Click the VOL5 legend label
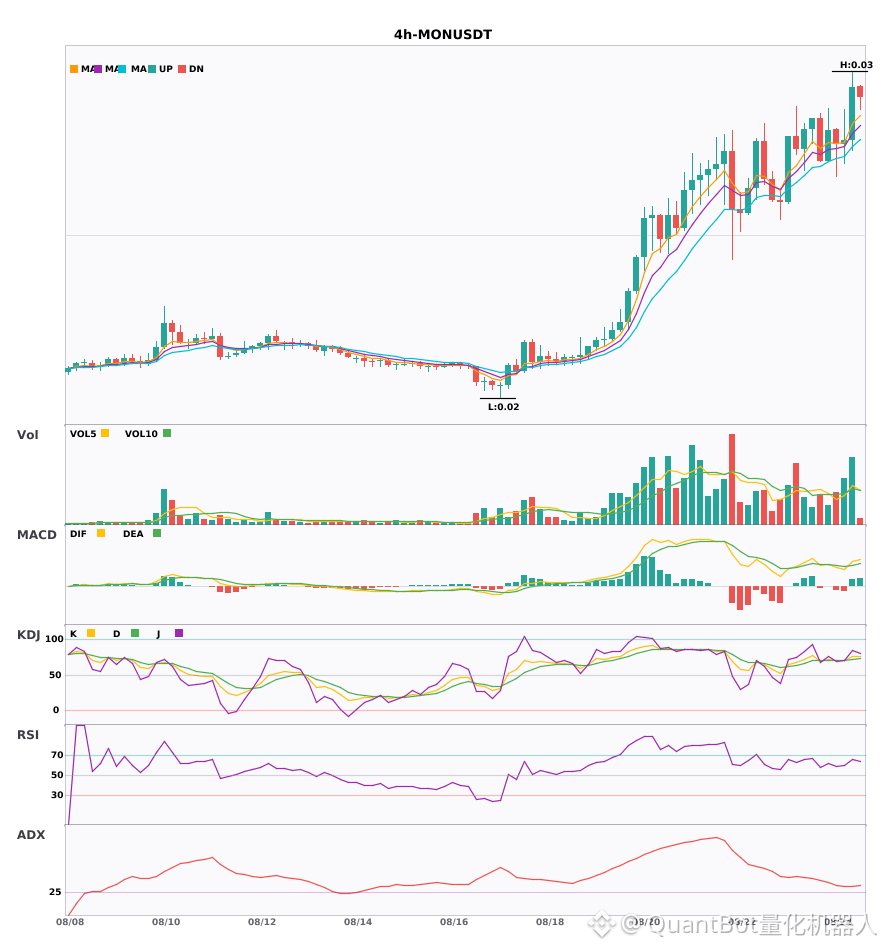 (x=83, y=434)
